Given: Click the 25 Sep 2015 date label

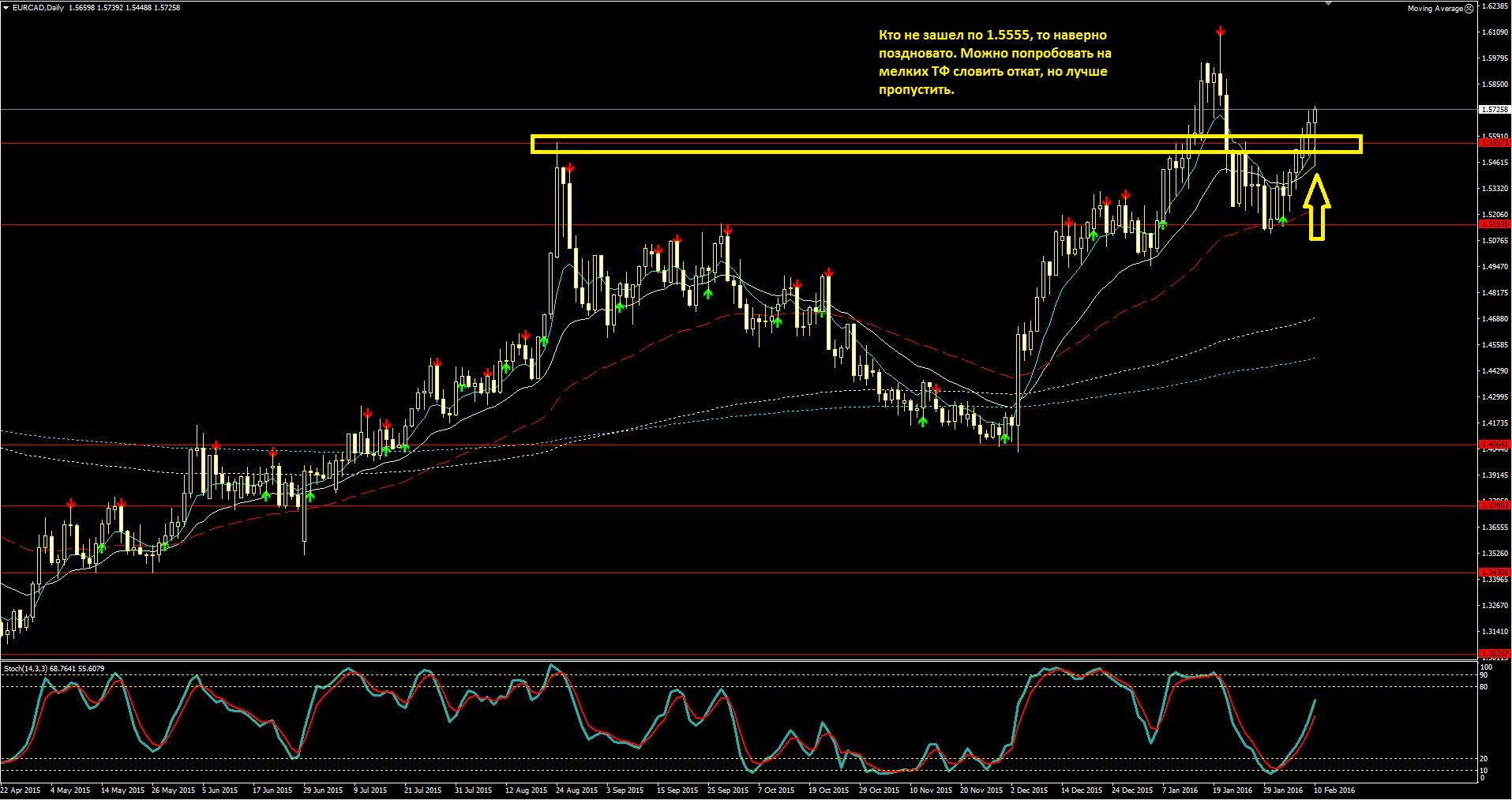Looking at the screenshot, I should [728, 790].
